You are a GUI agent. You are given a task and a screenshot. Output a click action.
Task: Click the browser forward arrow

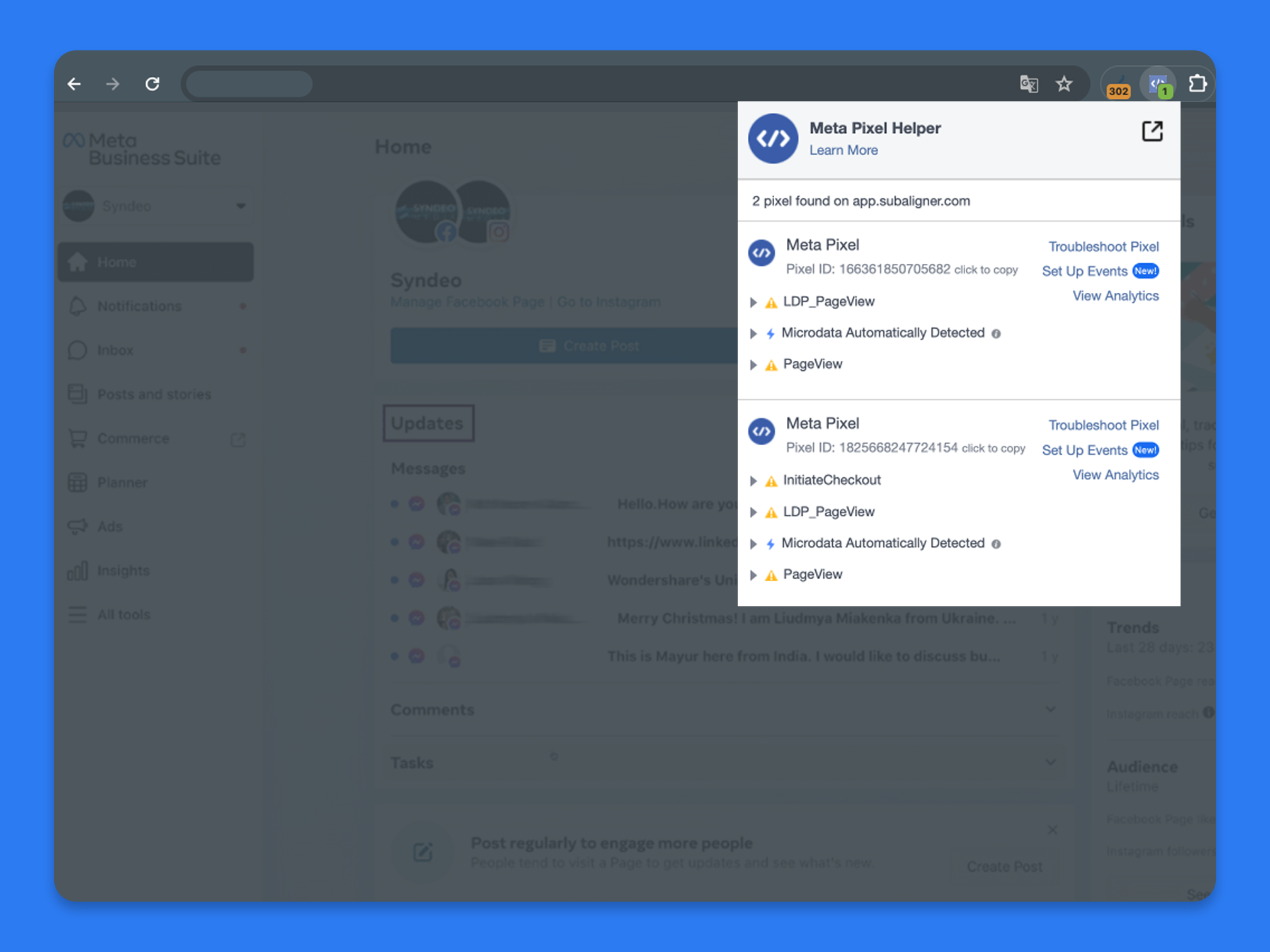[x=113, y=84]
